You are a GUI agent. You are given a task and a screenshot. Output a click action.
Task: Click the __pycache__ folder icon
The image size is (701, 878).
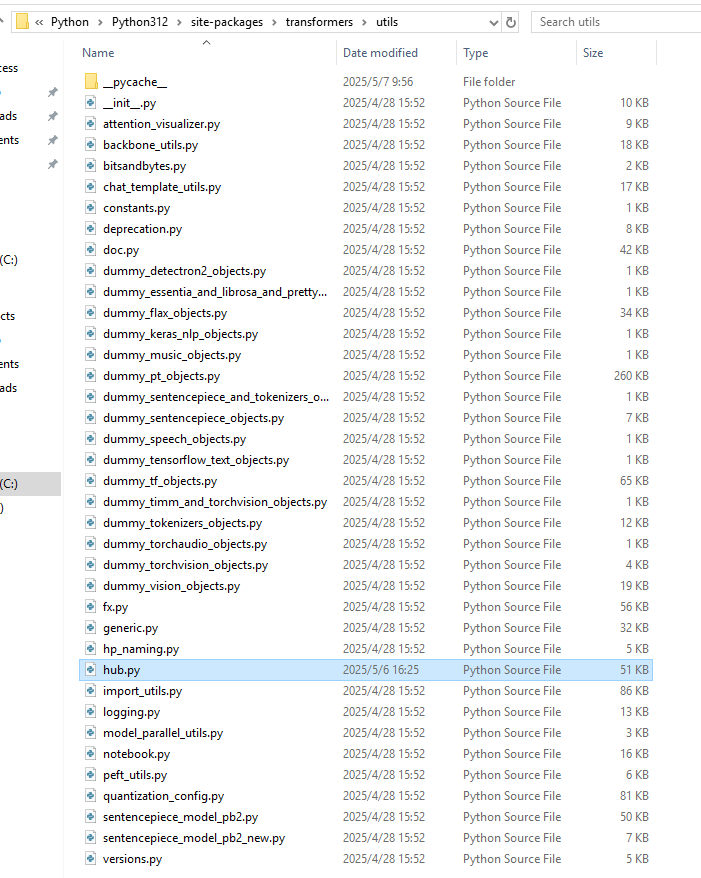[91, 82]
